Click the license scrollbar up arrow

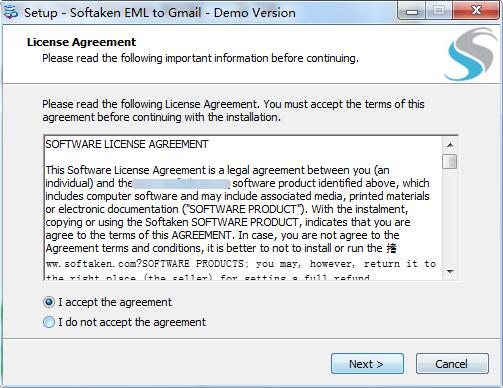click(450, 145)
